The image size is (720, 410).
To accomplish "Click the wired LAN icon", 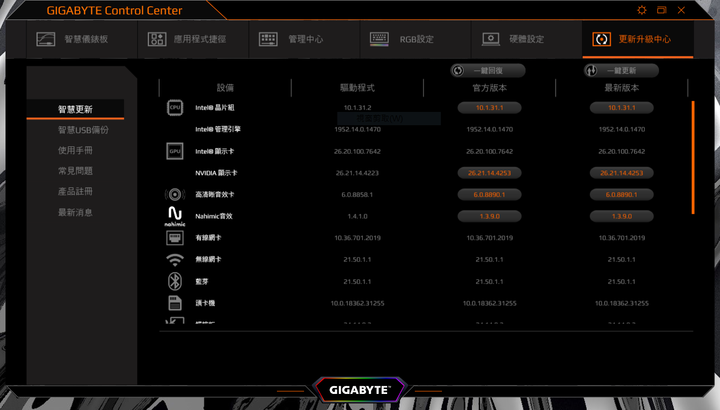I will 175,238.
